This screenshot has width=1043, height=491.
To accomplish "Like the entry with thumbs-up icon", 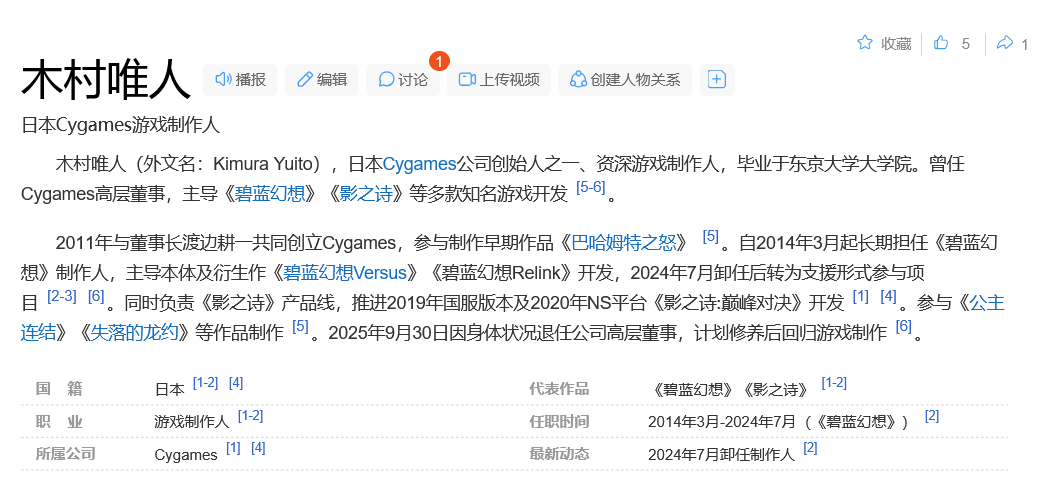I will pos(941,43).
